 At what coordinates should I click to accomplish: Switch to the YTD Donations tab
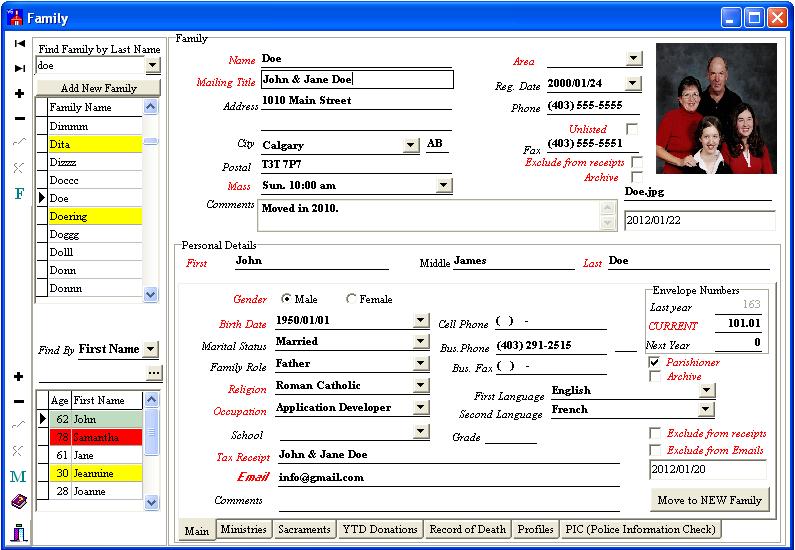380,529
